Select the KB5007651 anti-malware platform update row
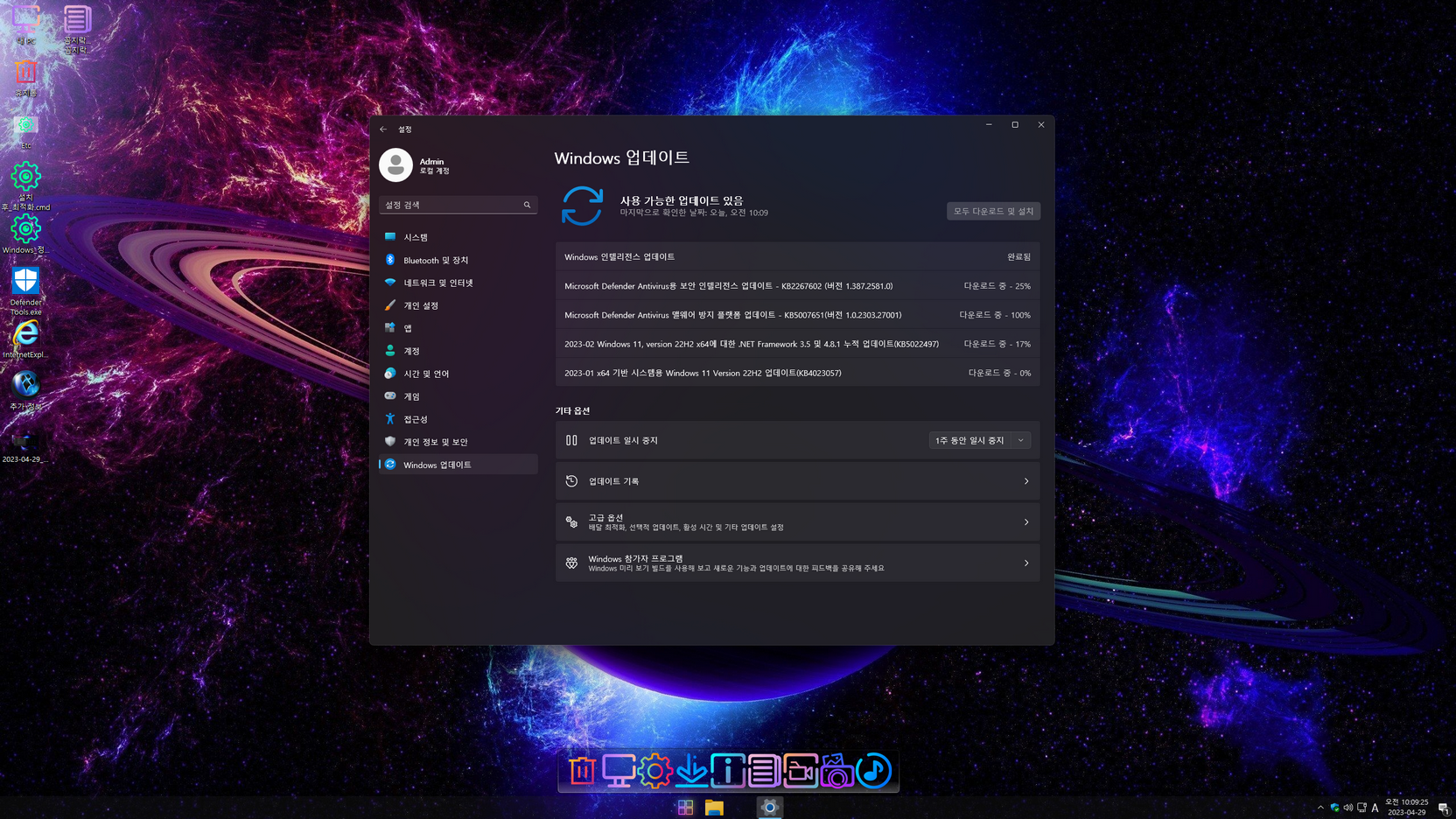 pyautogui.click(x=797, y=315)
